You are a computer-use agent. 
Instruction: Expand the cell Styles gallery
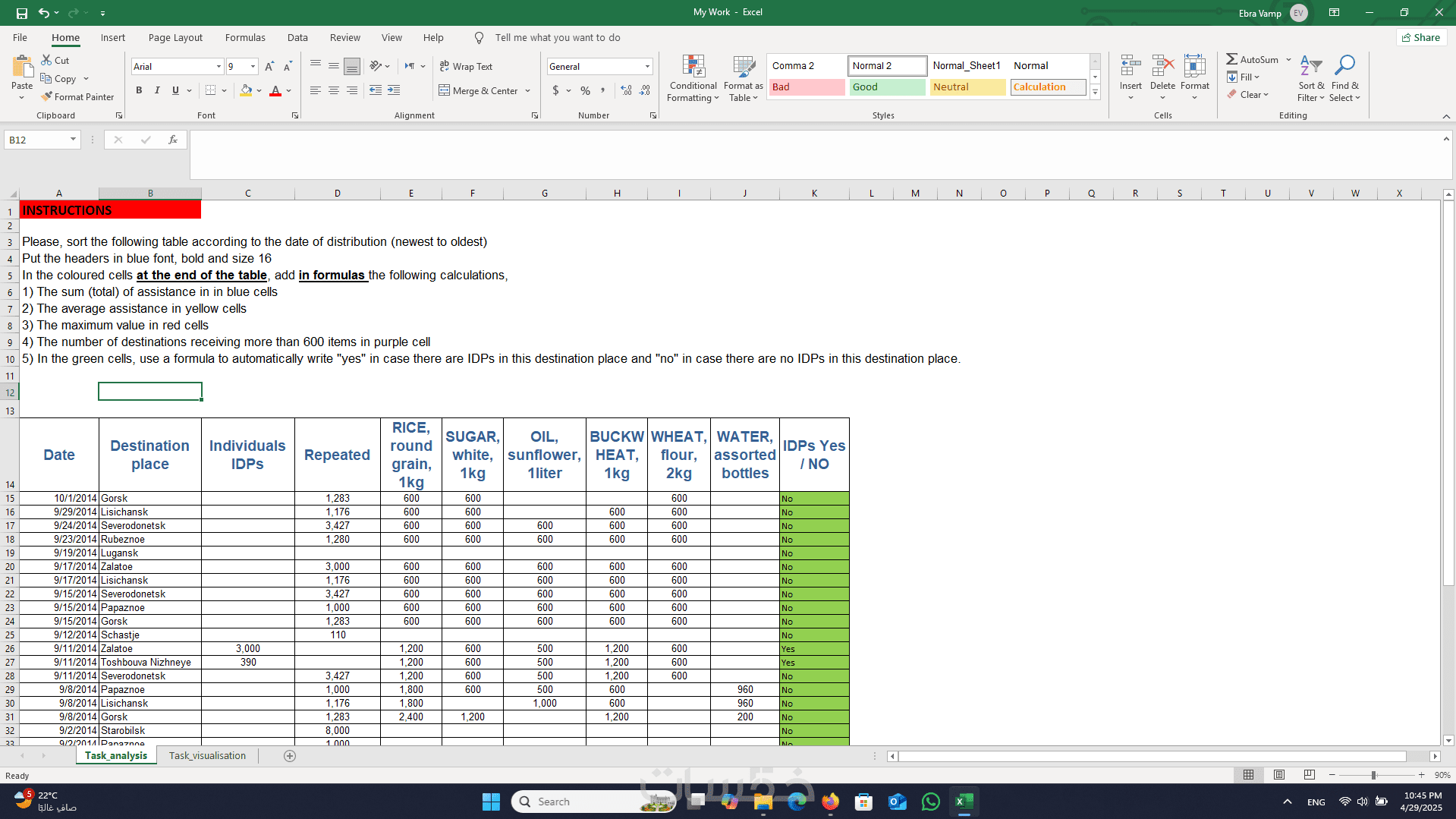1095,92
